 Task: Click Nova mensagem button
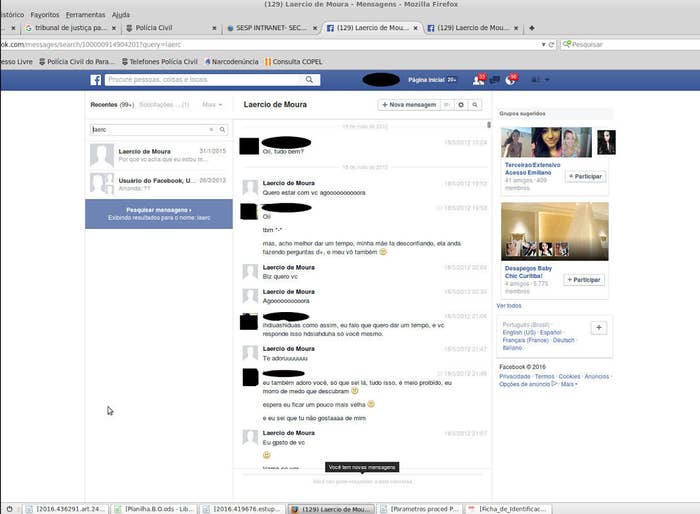tap(408, 105)
